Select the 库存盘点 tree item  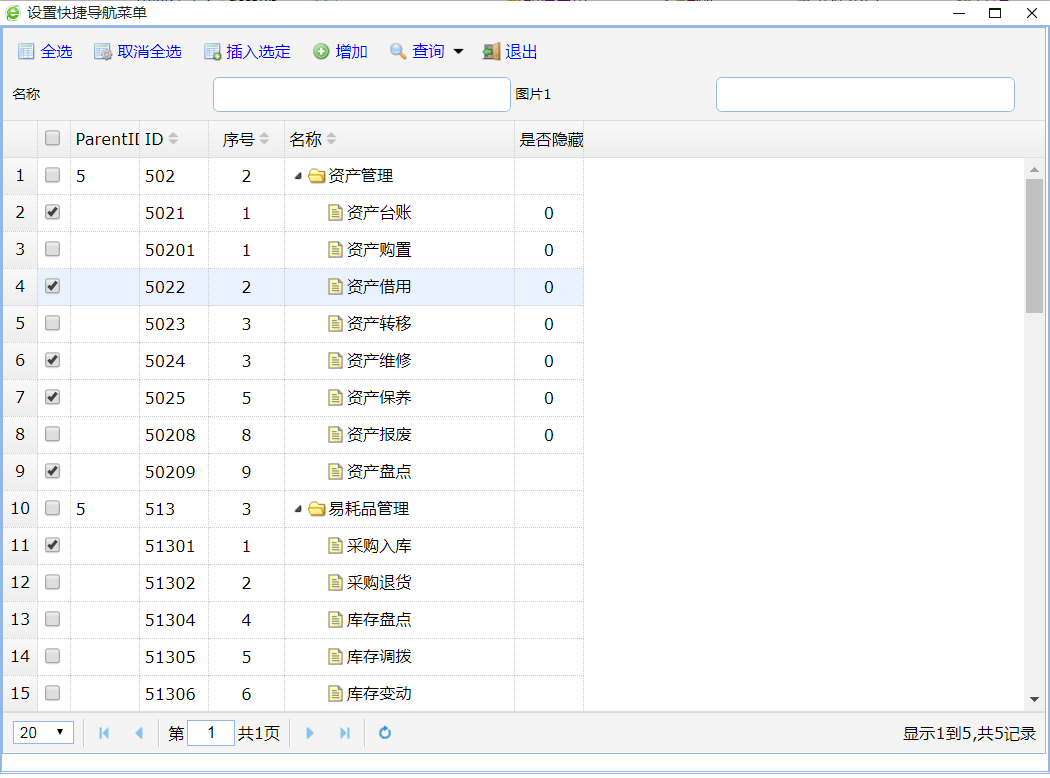point(378,620)
